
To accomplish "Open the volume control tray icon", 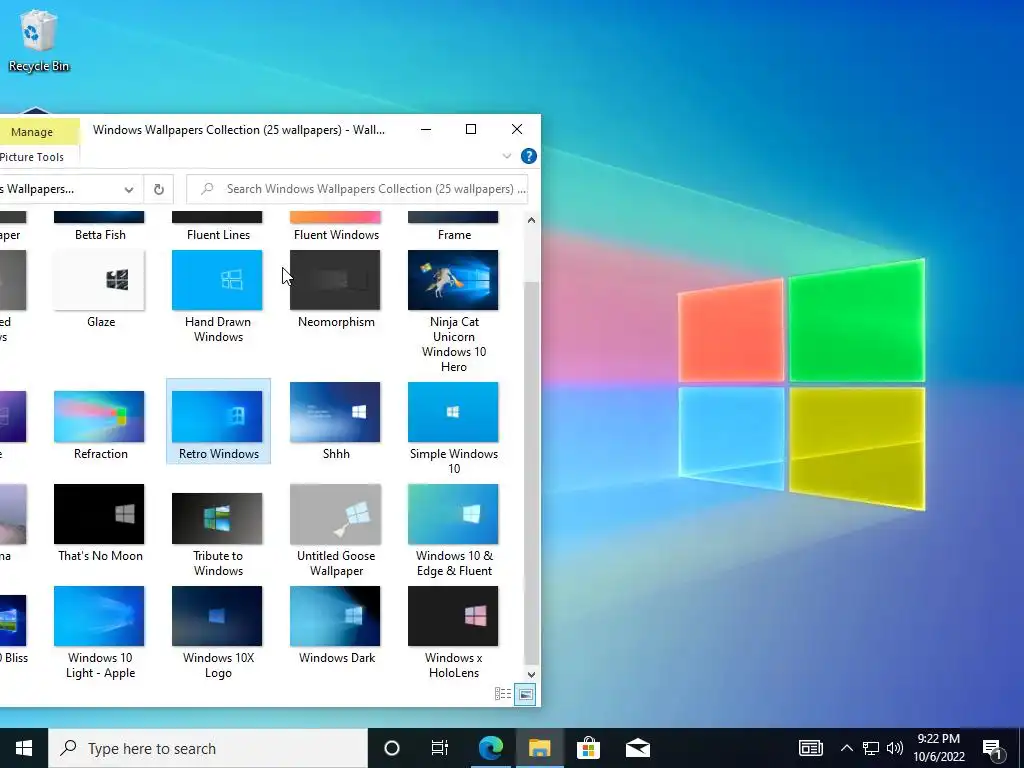I will pos(895,748).
